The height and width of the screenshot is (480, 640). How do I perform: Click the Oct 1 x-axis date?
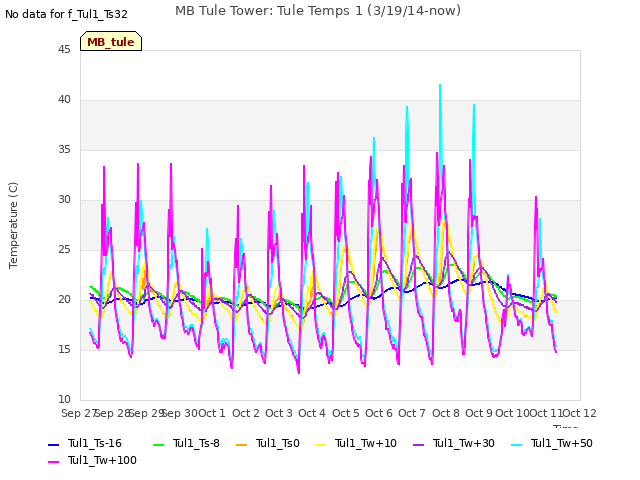pos(212,413)
